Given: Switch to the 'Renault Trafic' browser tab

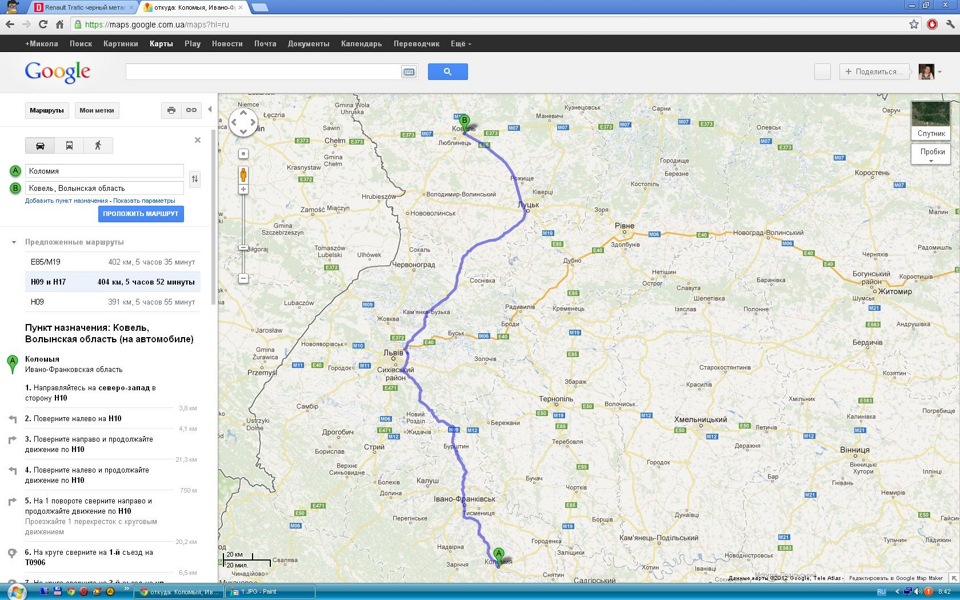Looking at the screenshot, I should tap(83, 7).
